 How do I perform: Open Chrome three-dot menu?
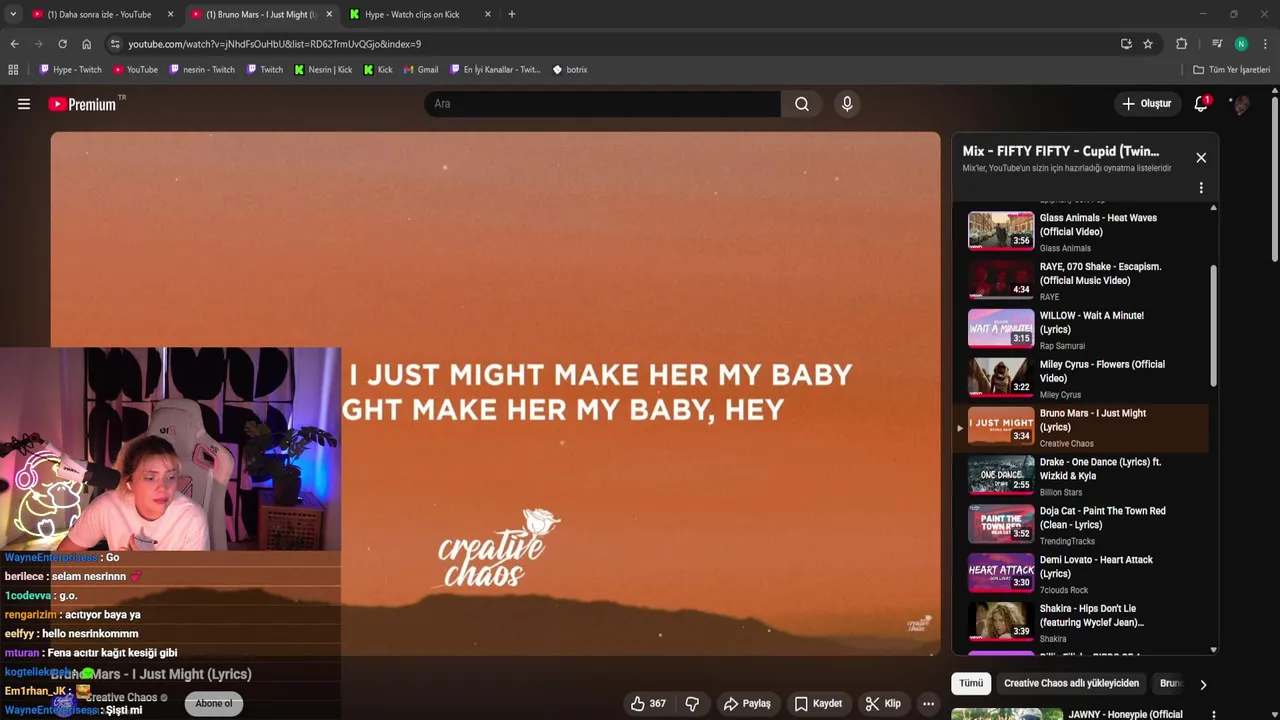click(1265, 44)
